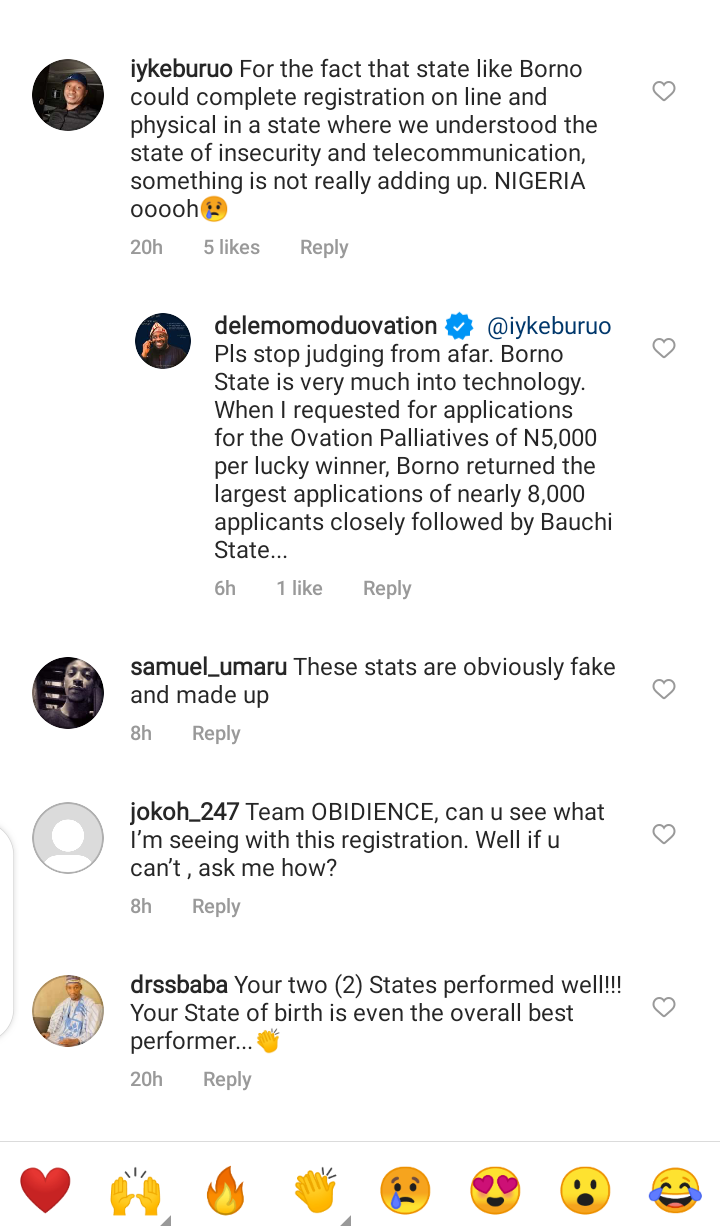Choose the clapping hands emoji
This screenshot has width=720, height=1231.
(x=316, y=1190)
